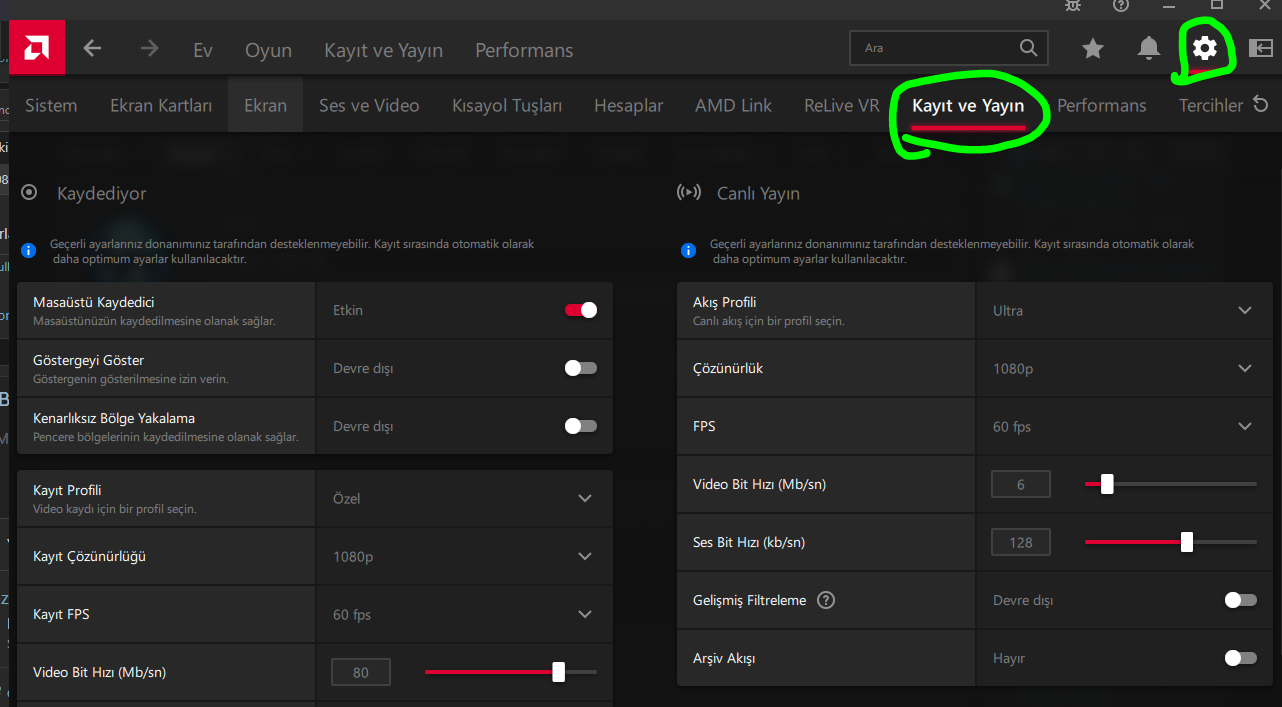Switch to the Ses ve Video tab

click(369, 105)
